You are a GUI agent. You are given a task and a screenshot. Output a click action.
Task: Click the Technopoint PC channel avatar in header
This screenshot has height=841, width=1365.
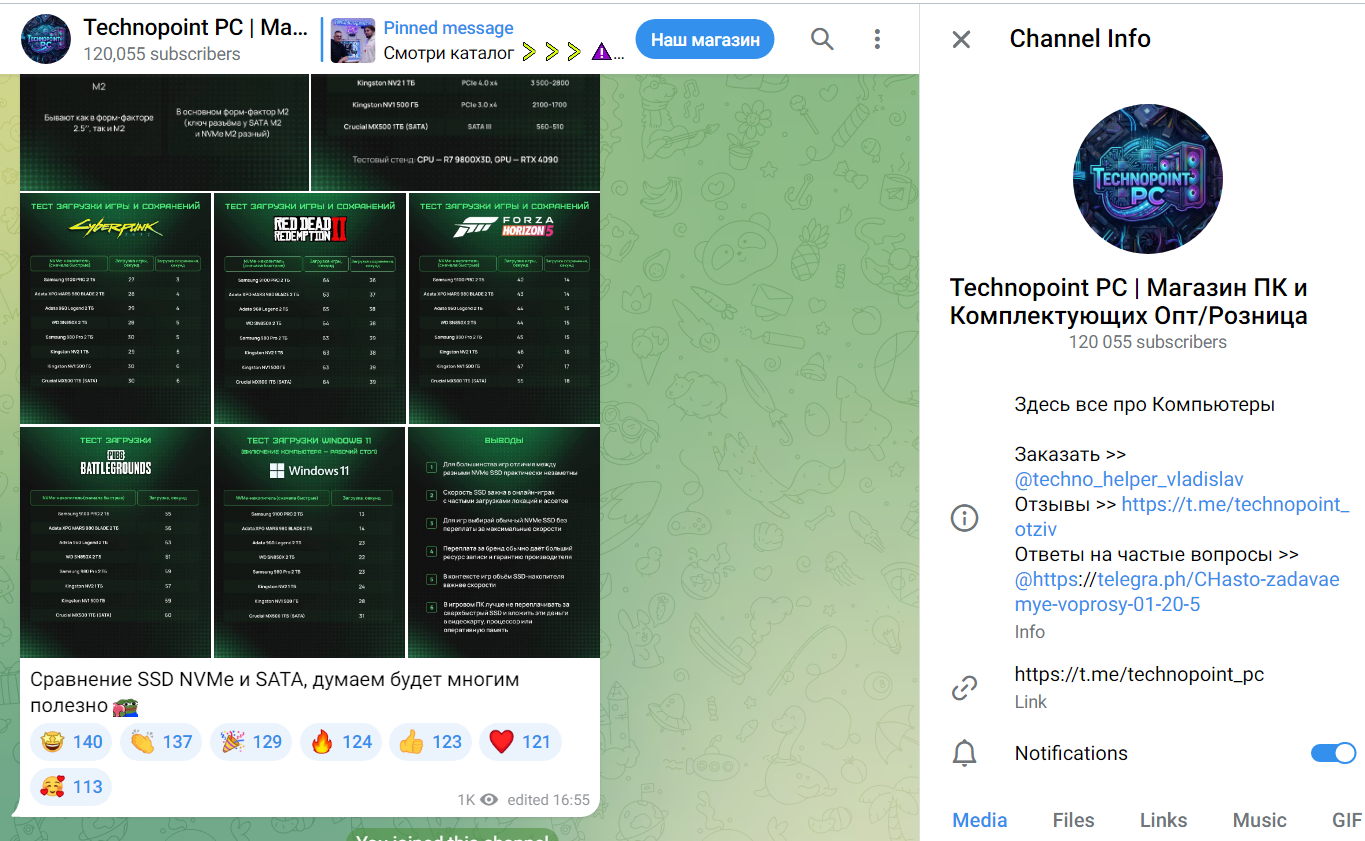[46, 39]
